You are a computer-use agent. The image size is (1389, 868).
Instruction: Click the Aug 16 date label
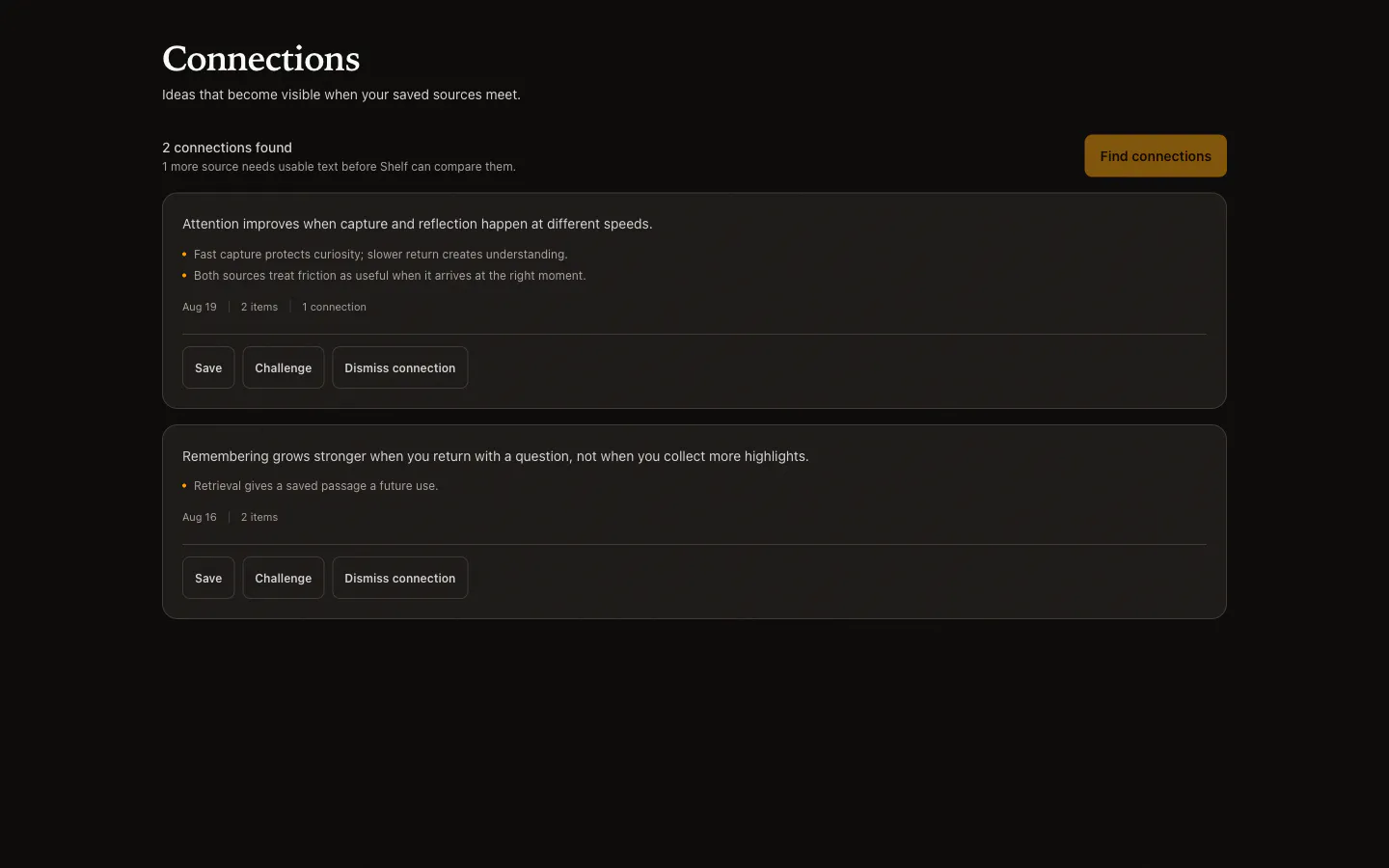click(200, 517)
